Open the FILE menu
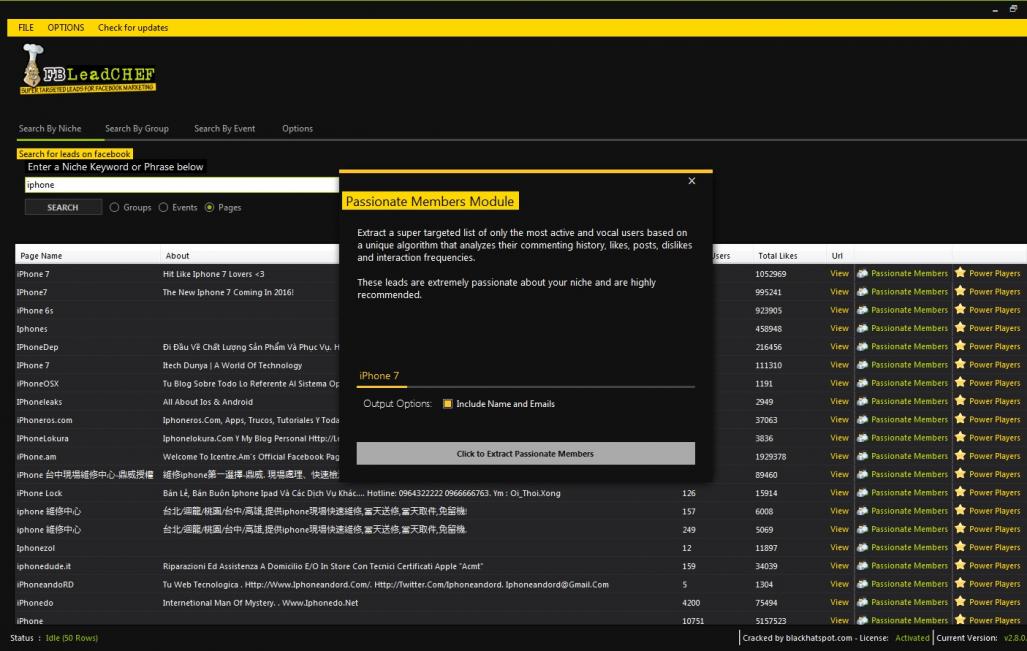1027x651 pixels. [x=26, y=28]
